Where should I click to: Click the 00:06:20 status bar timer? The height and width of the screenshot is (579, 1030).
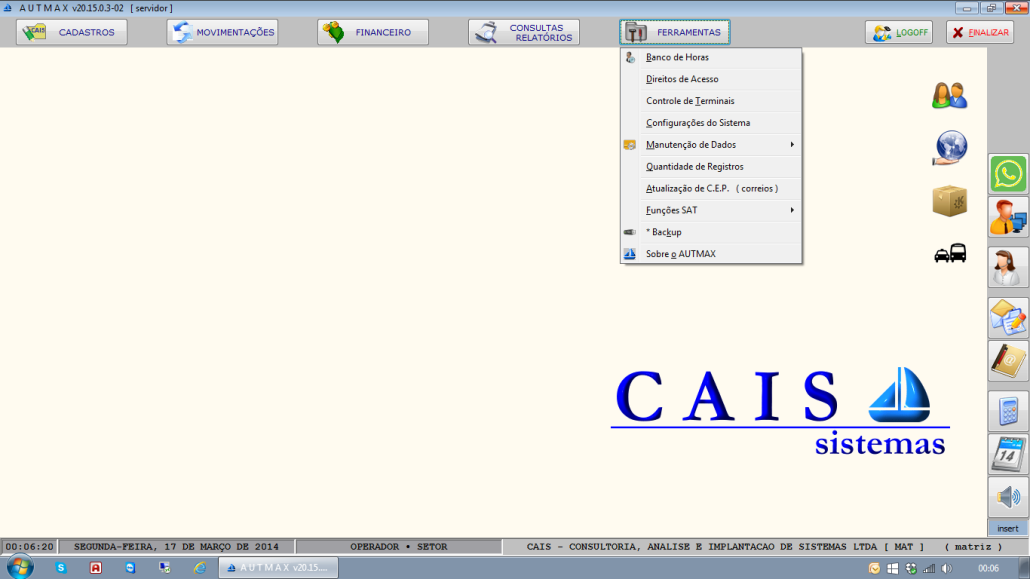click(30, 547)
